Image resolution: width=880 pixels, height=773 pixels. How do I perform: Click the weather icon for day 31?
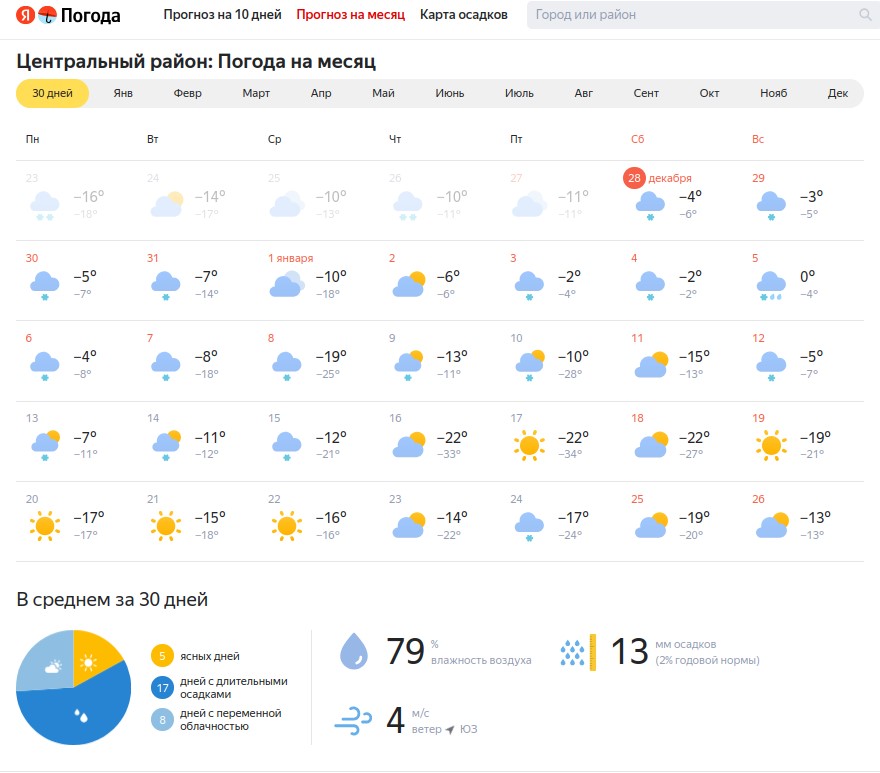pos(166,285)
